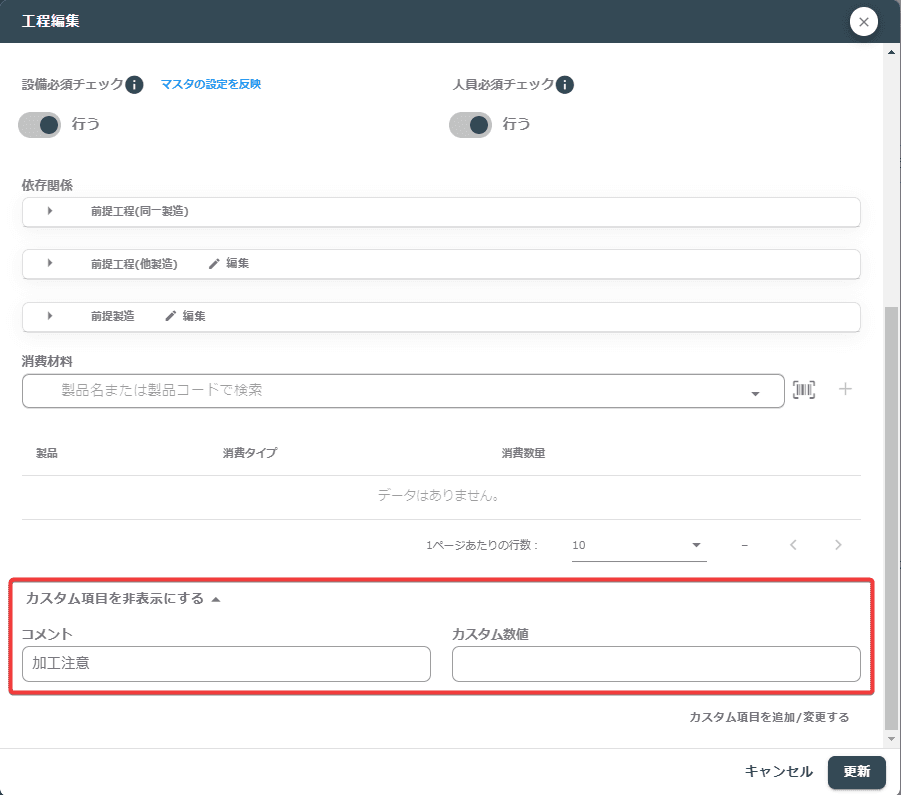Click pencil 編集 for 前提製造
This screenshot has width=901, height=795.
click(x=185, y=316)
